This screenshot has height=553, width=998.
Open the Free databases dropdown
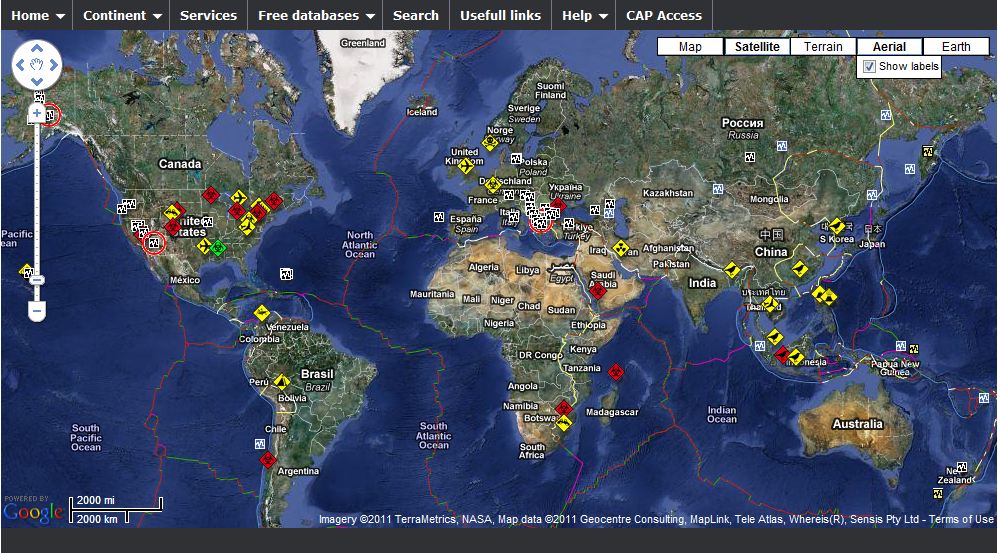pyautogui.click(x=315, y=15)
